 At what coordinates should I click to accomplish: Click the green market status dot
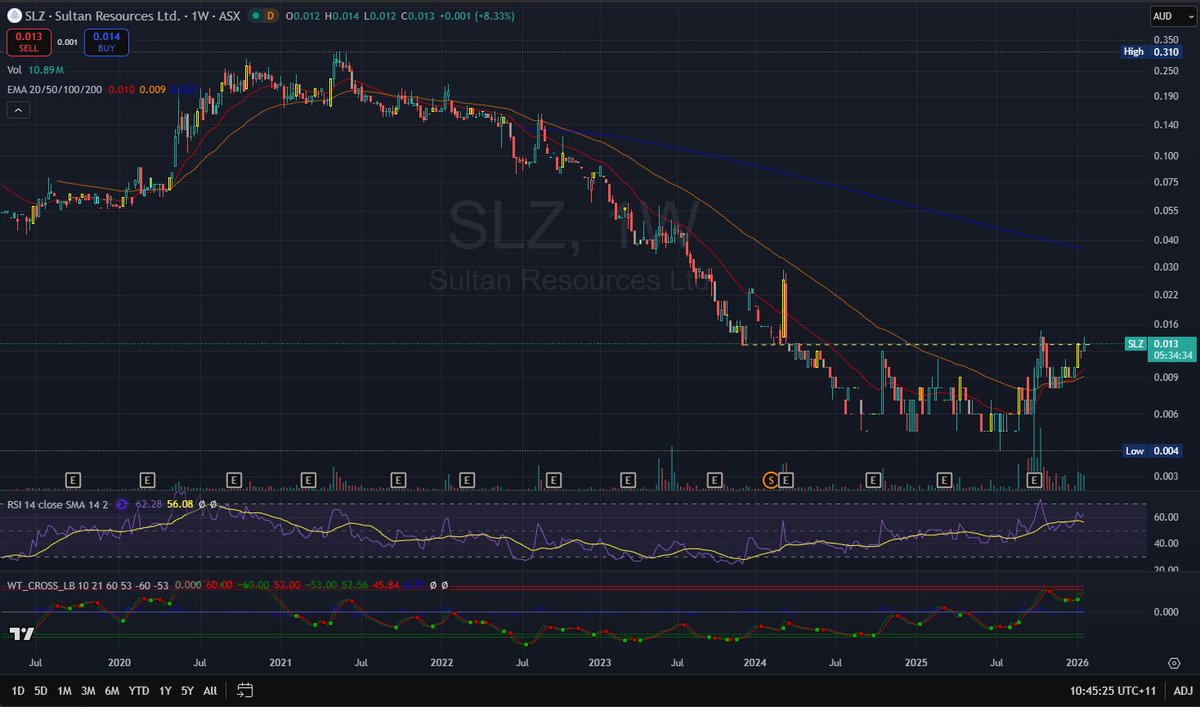click(258, 16)
